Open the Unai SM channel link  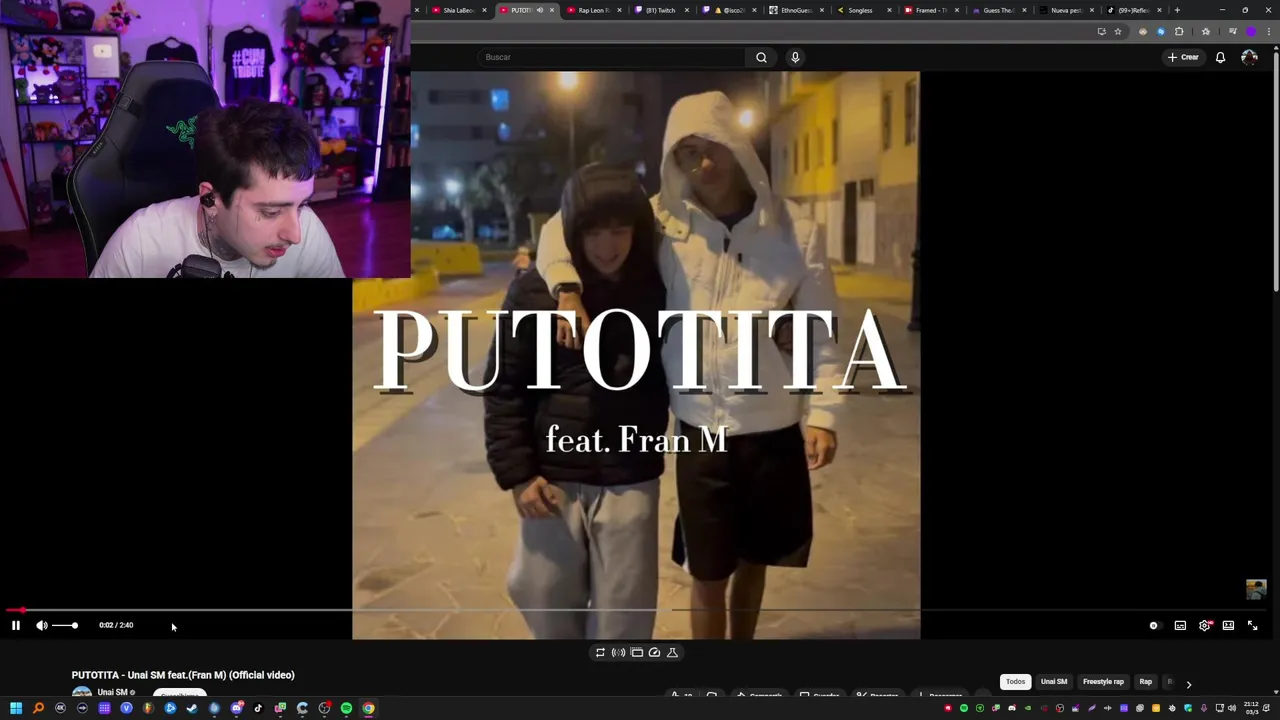pyautogui.click(x=112, y=692)
